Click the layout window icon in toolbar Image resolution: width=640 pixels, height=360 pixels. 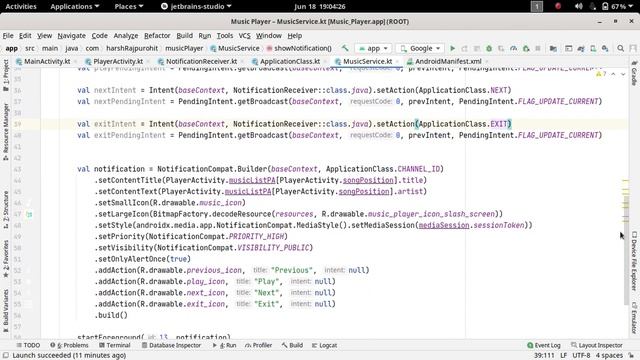[x=569, y=48]
